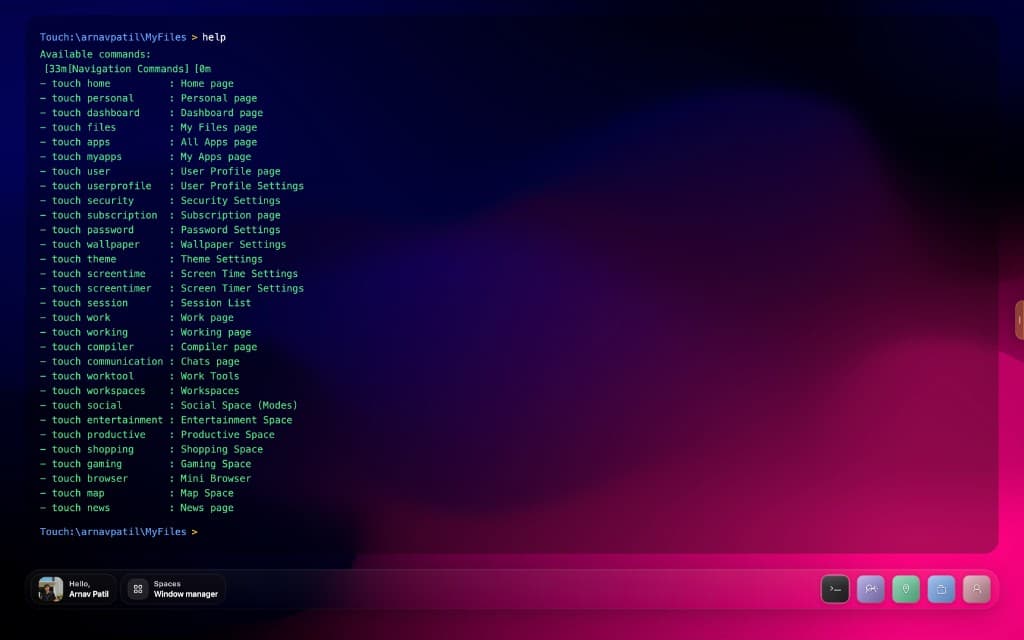Click the 'help' text in the top prompt
The width and height of the screenshot is (1024, 640).
coord(213,37)
